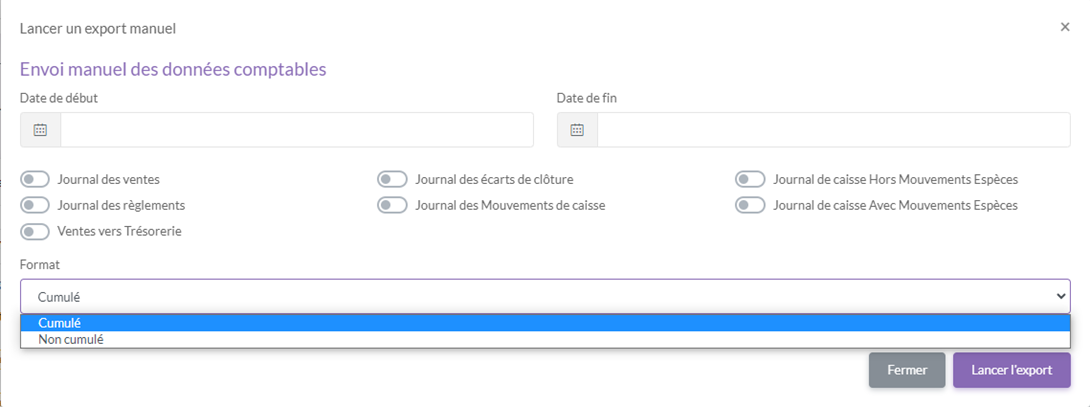Click the Format select box
1090x407 pixels.
pos(540,296)
